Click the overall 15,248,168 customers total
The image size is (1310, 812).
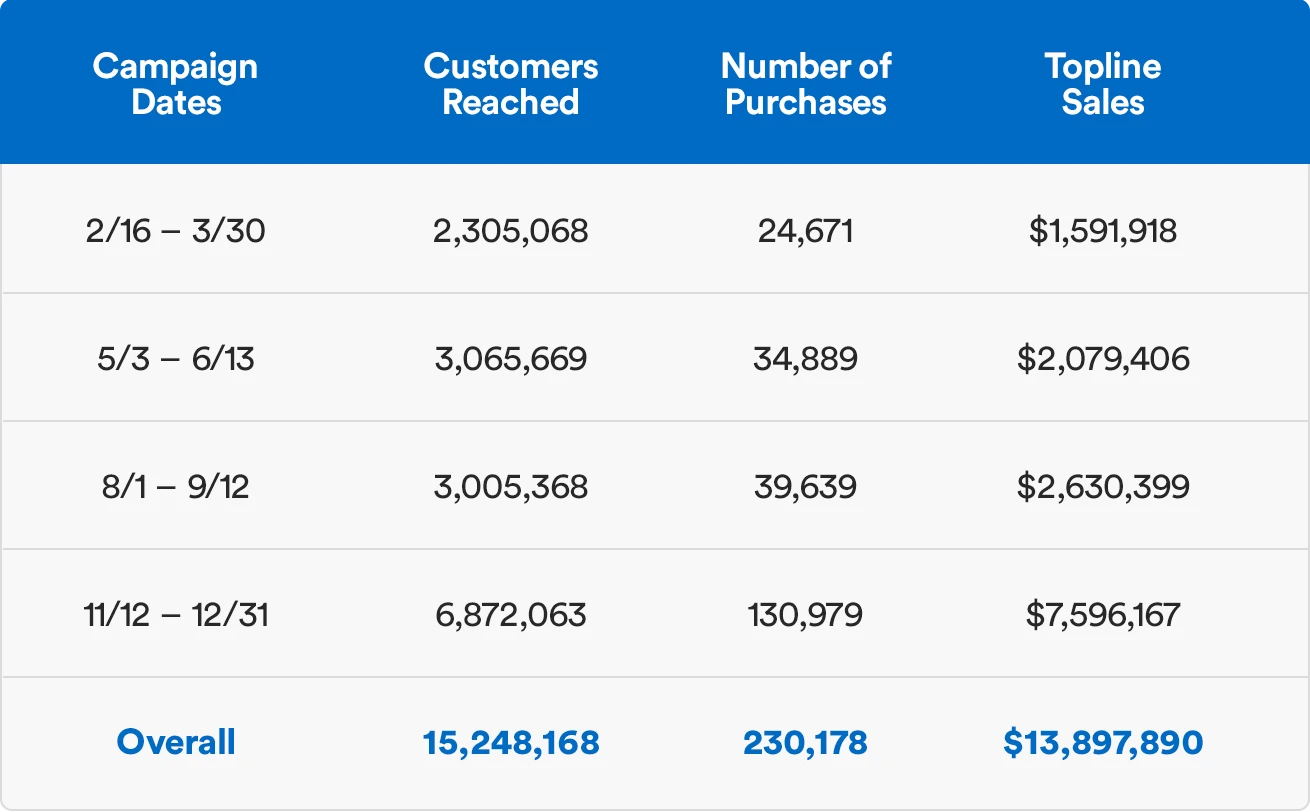(x=511, y=742)
